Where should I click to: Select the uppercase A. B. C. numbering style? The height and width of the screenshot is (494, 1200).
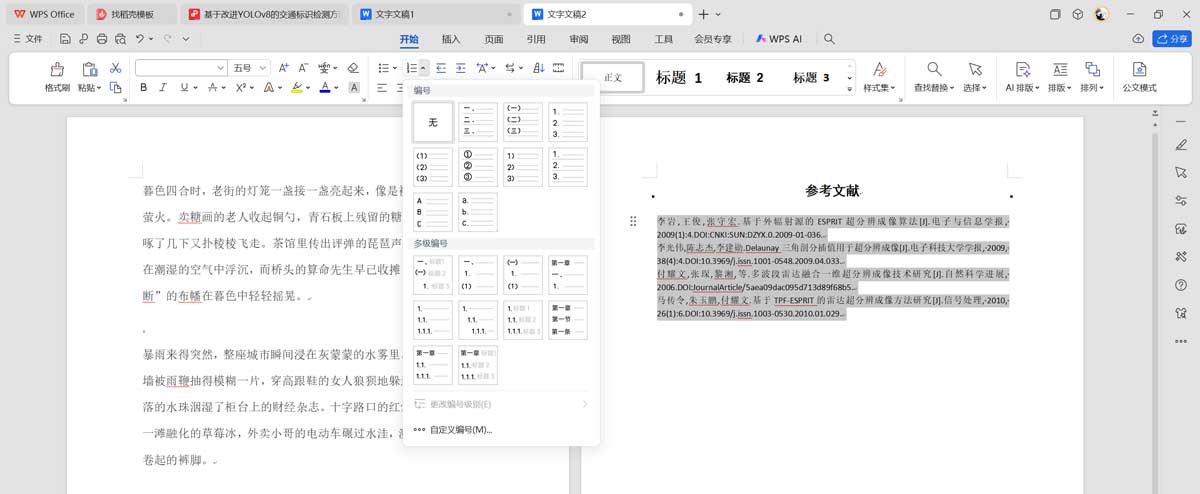click(433, 212)
